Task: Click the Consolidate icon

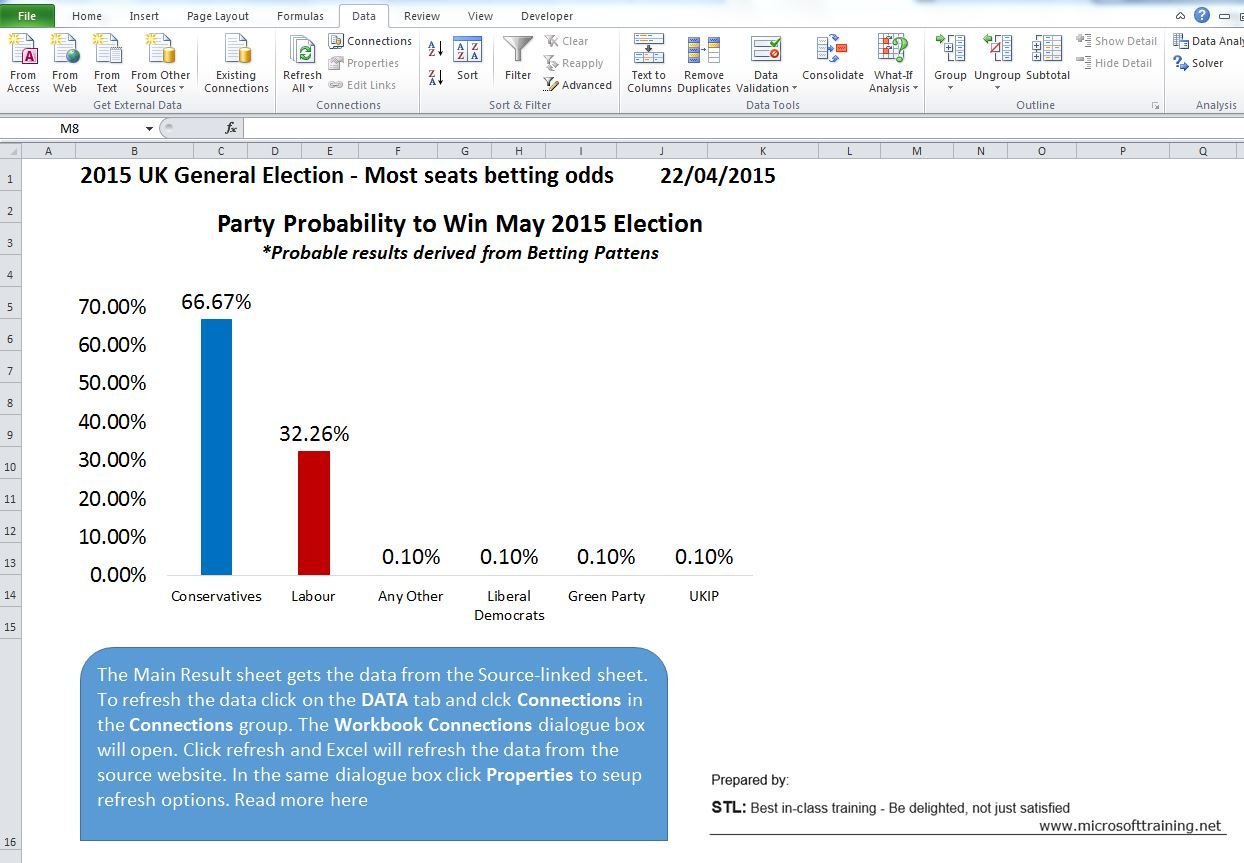Action: pos(832,52)
